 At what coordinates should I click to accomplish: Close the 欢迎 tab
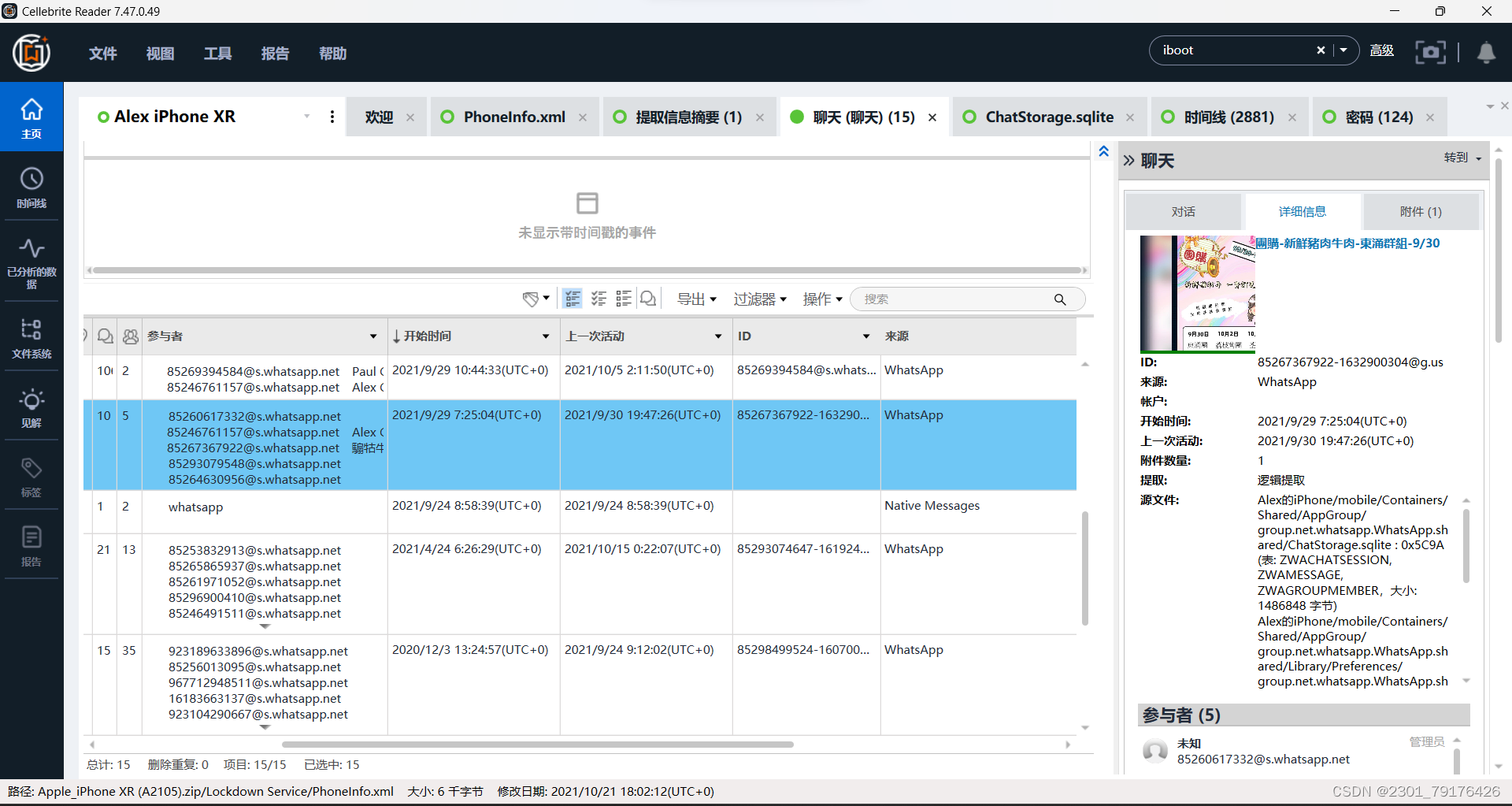(x=410, y=117)
